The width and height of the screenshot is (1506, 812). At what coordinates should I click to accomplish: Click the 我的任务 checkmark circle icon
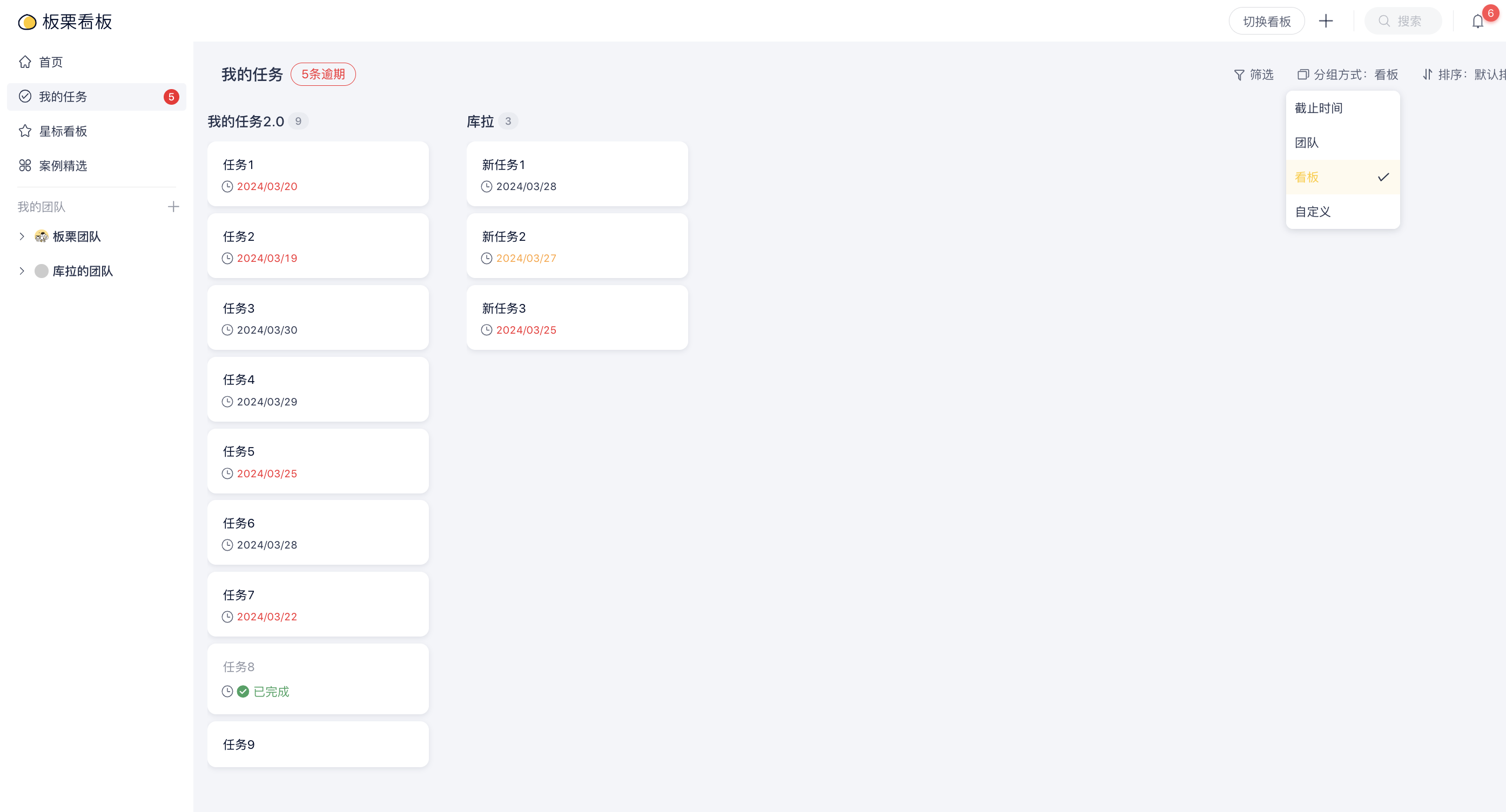pyautogui.click(x=25, y=97)
